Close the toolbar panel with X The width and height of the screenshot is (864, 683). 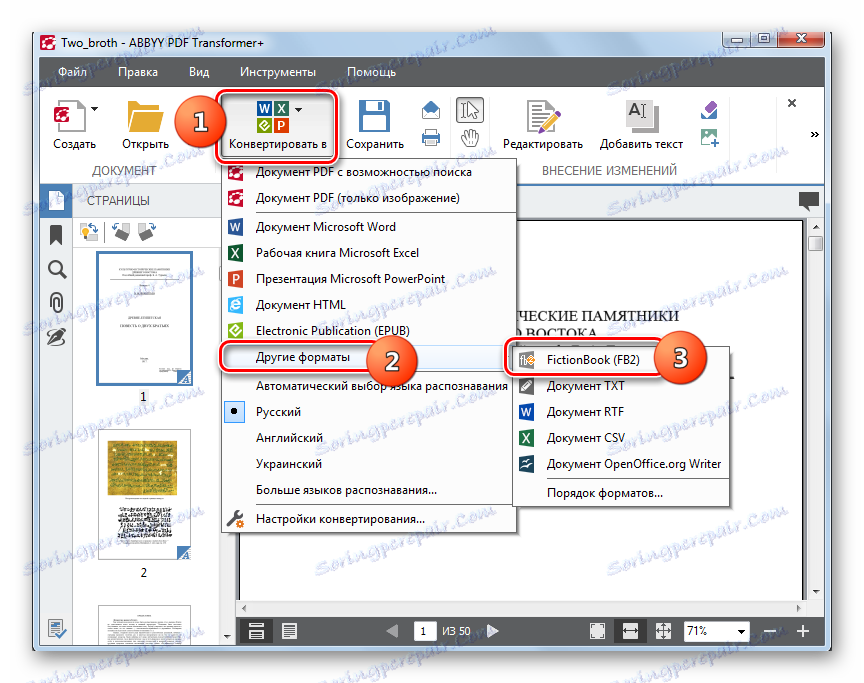pos(792,103)
